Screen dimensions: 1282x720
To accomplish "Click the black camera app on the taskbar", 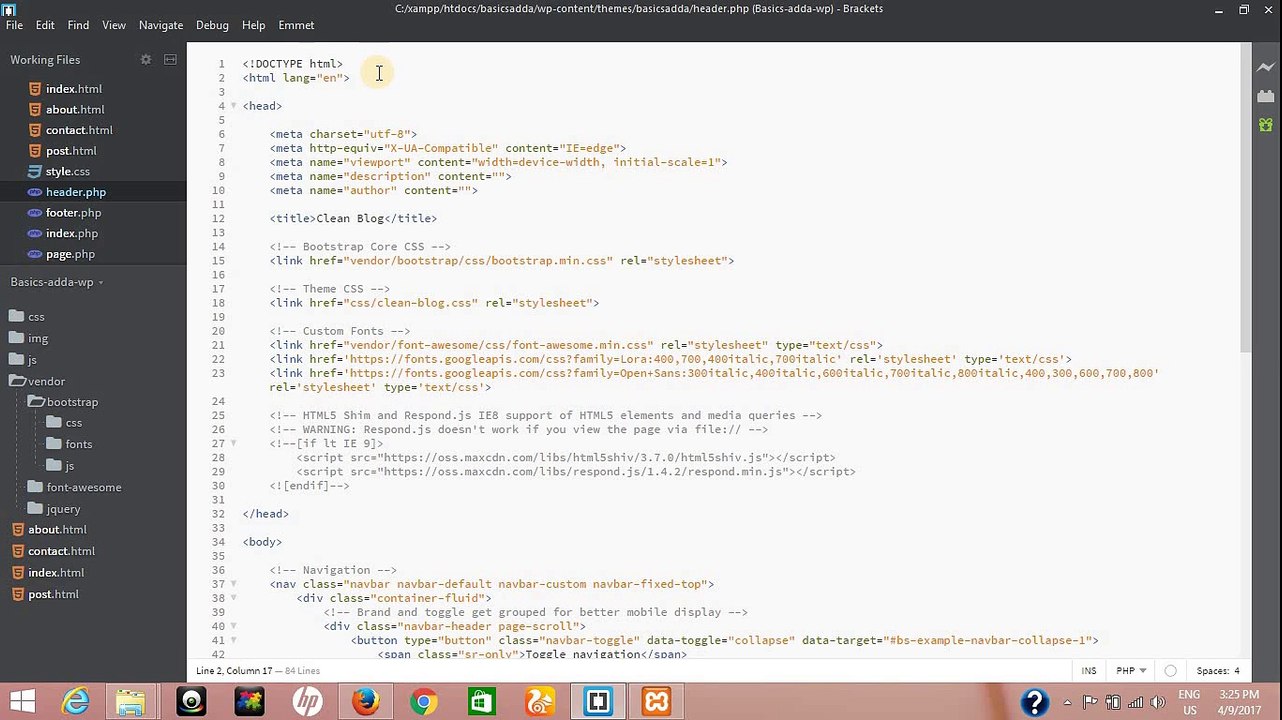I will (x=191, y=702).
